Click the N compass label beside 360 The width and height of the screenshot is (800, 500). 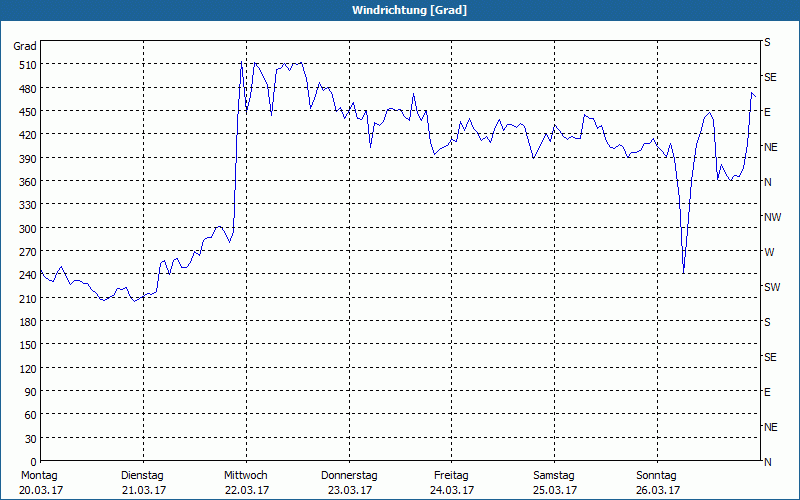pos(767,182)
